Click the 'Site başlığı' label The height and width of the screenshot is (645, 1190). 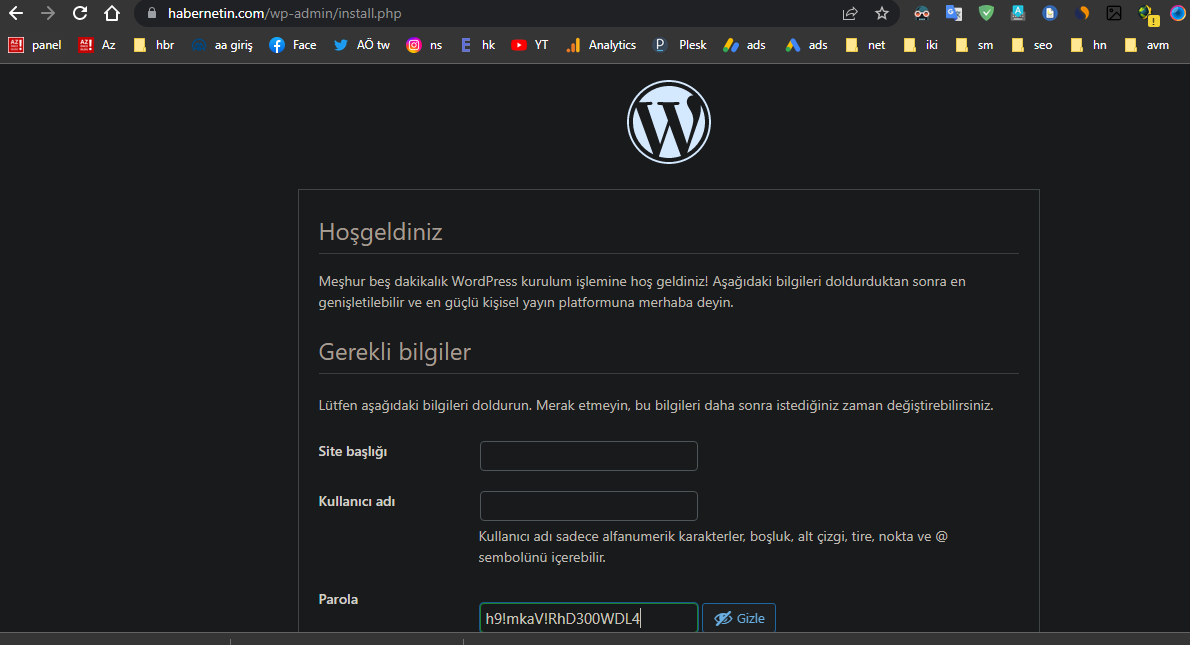353,452
